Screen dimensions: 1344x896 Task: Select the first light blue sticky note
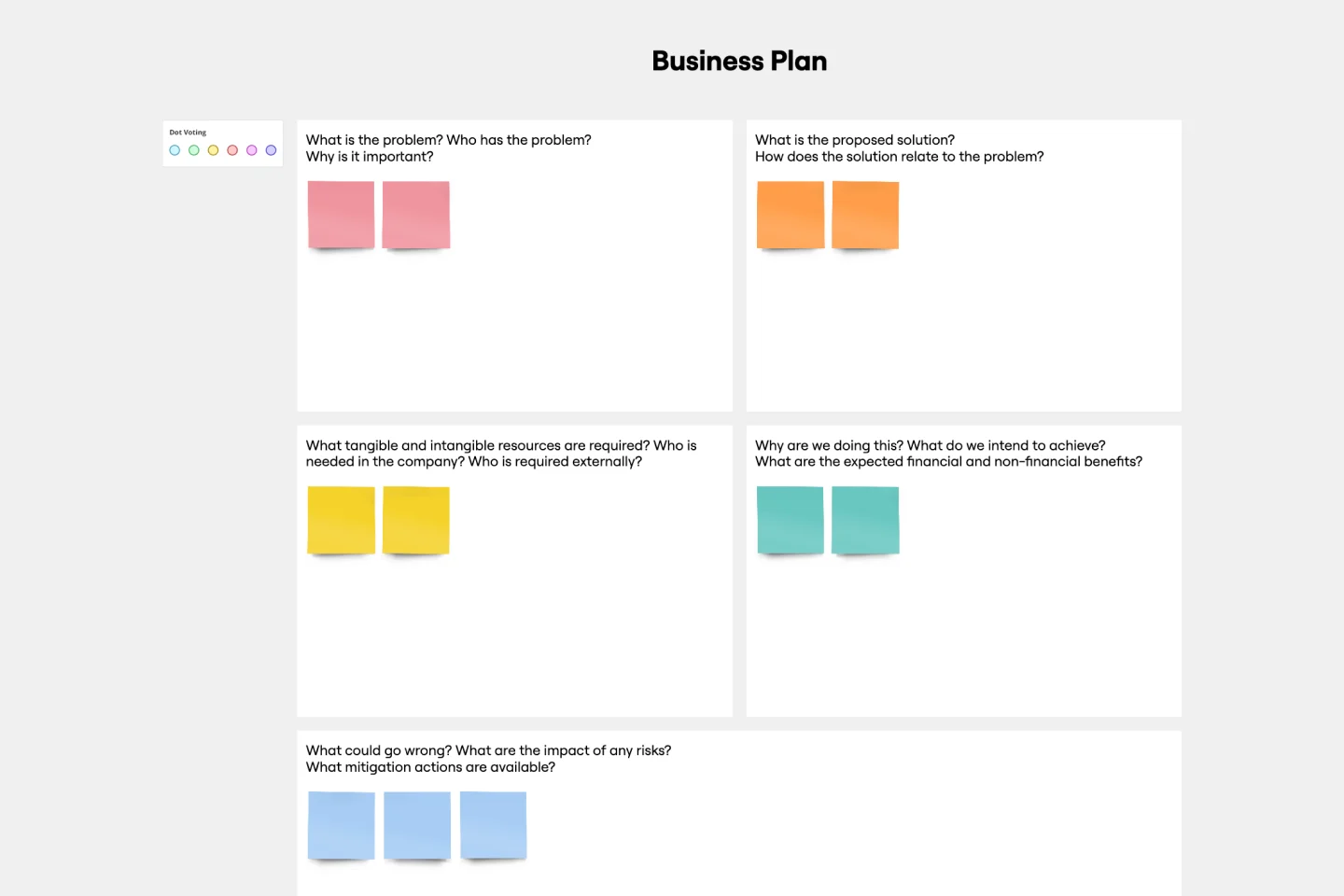tap(341, 825)
